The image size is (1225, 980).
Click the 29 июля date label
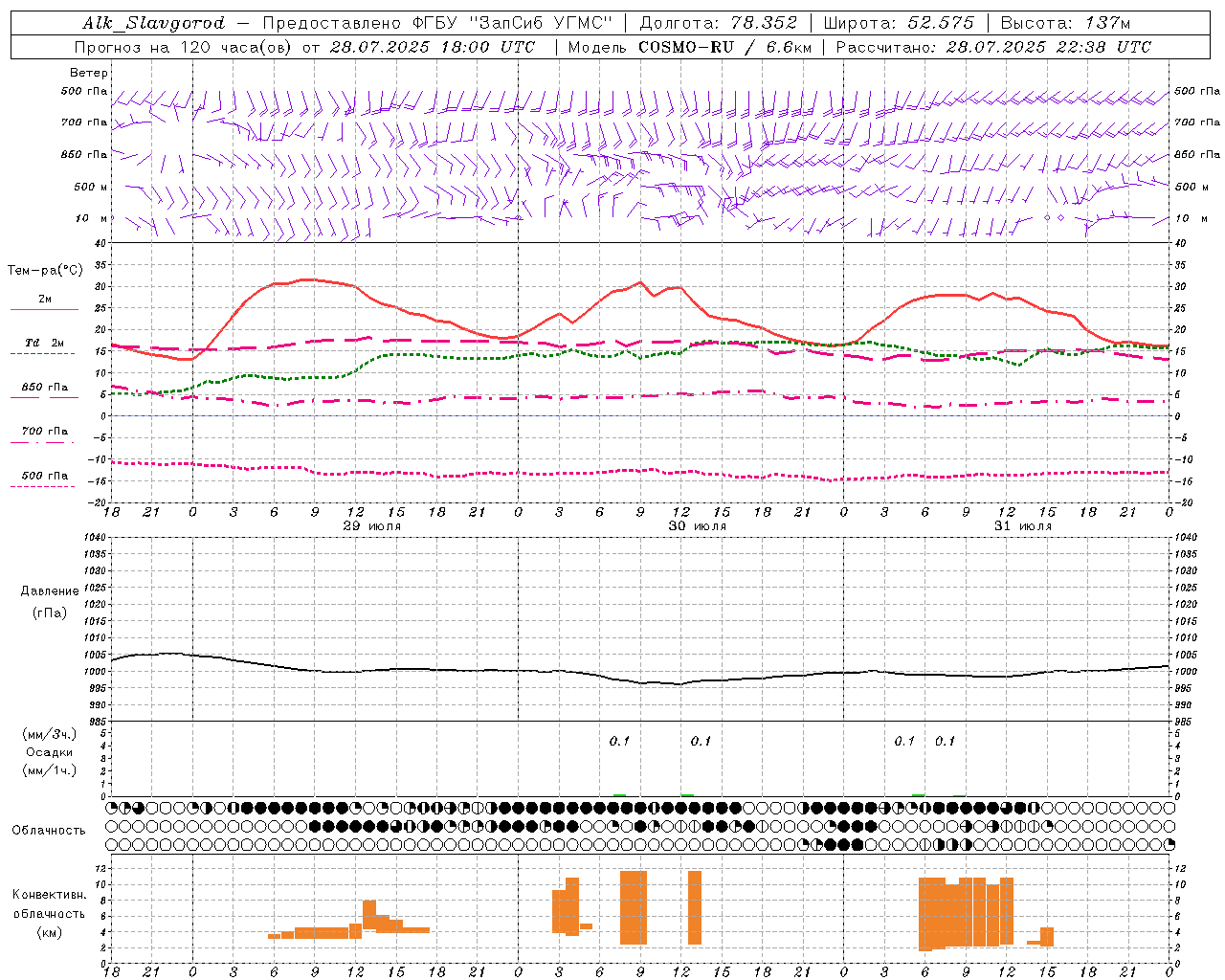tap(371, 526)
